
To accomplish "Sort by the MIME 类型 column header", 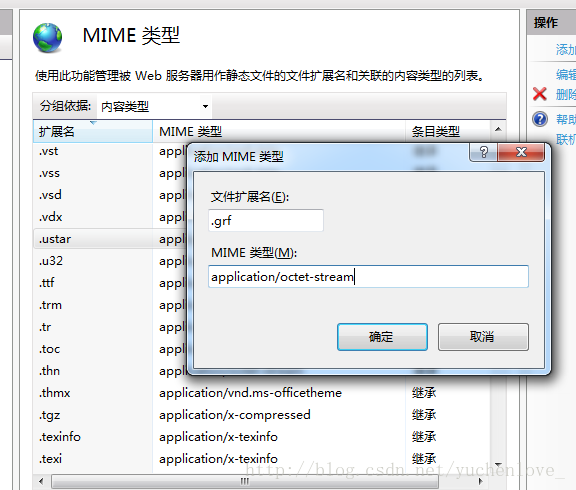I will [x=279, y=131].
